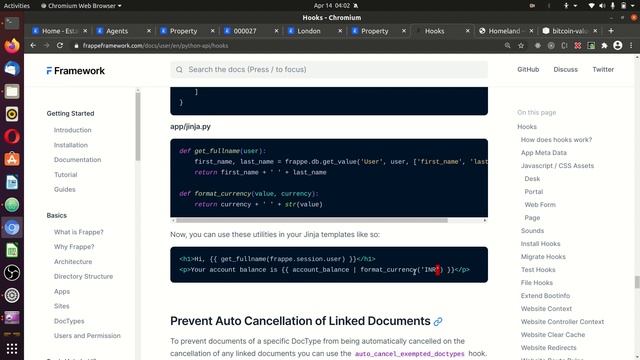The width and height of the screenshot is (640, 360).
Task: Open Ubuntu Software from the dock
Action: (12, 159)
